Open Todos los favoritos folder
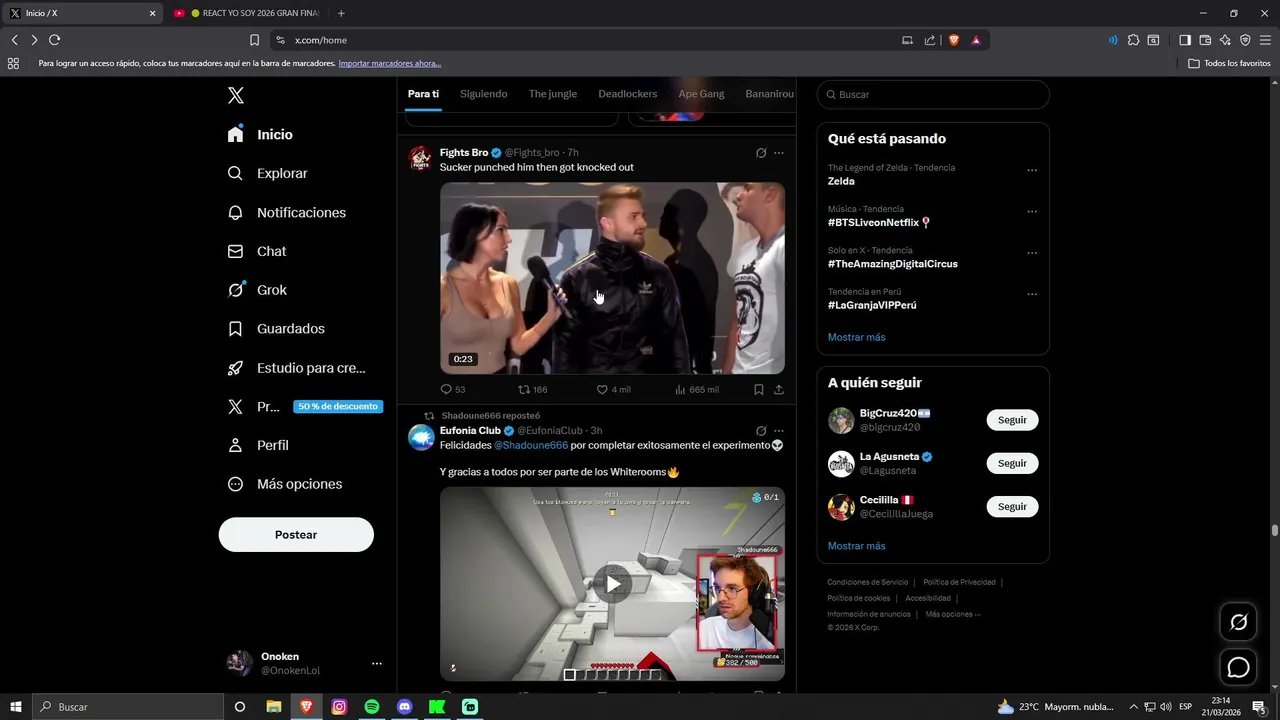1280x720 pixels. tap(1229, 63)
